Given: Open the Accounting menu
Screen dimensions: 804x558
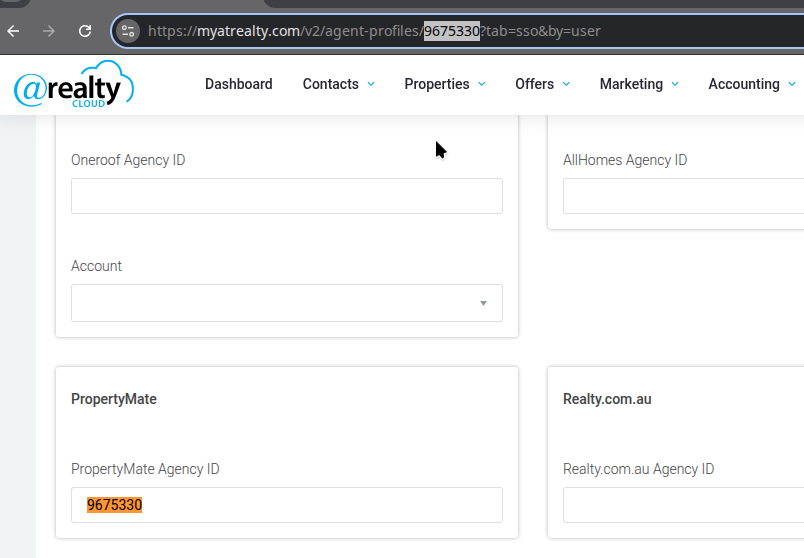Looking at the screenshot, I should (744, 84).
